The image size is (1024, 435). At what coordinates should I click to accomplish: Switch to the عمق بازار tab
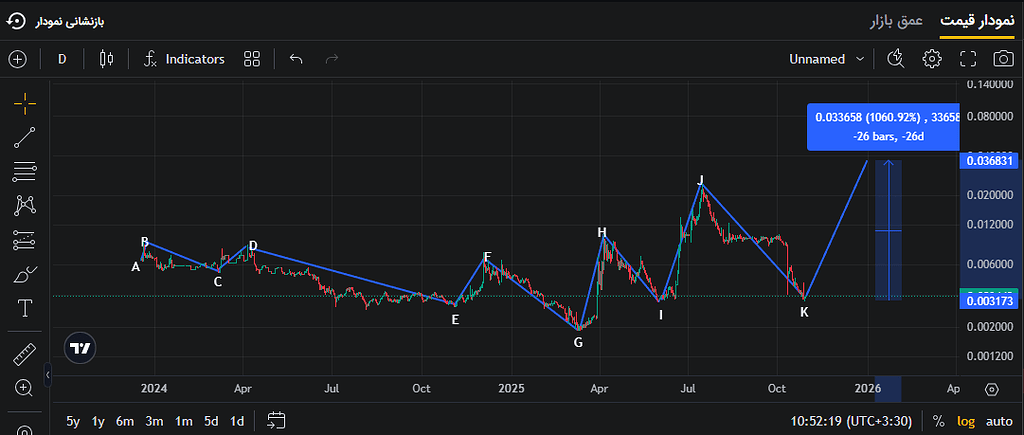point(895,21)
